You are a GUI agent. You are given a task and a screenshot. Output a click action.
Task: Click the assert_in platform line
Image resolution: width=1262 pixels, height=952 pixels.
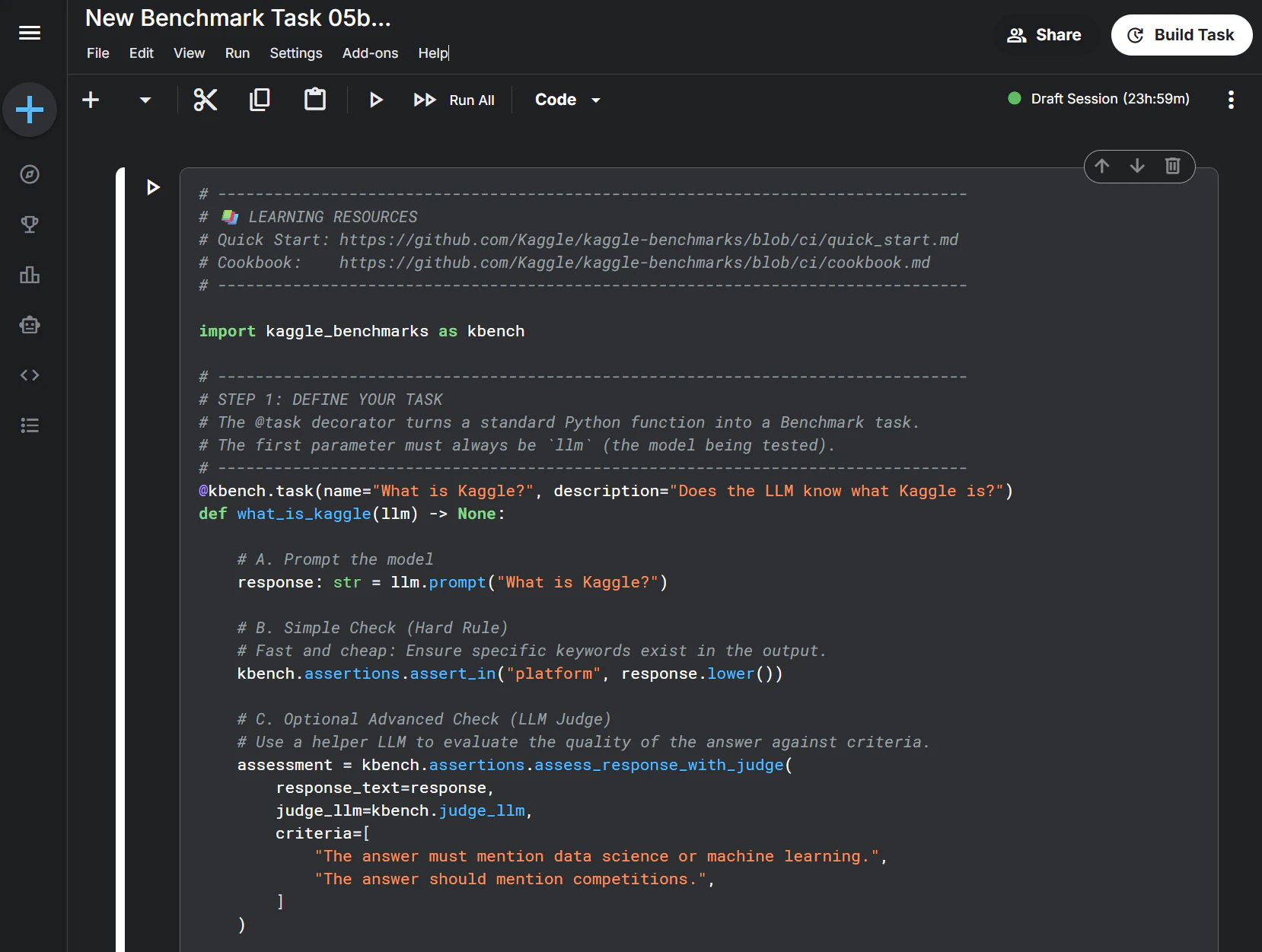[510, 673]
